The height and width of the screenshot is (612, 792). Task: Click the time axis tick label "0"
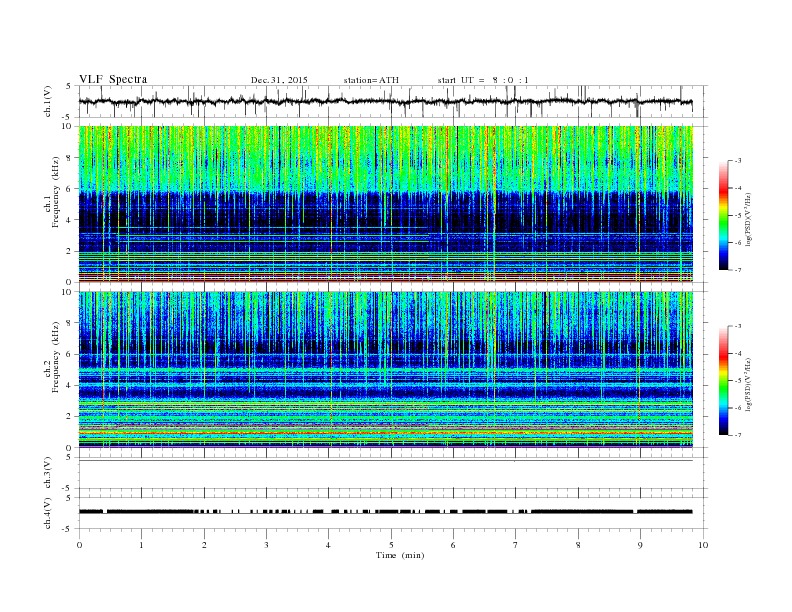coord(79,545)
